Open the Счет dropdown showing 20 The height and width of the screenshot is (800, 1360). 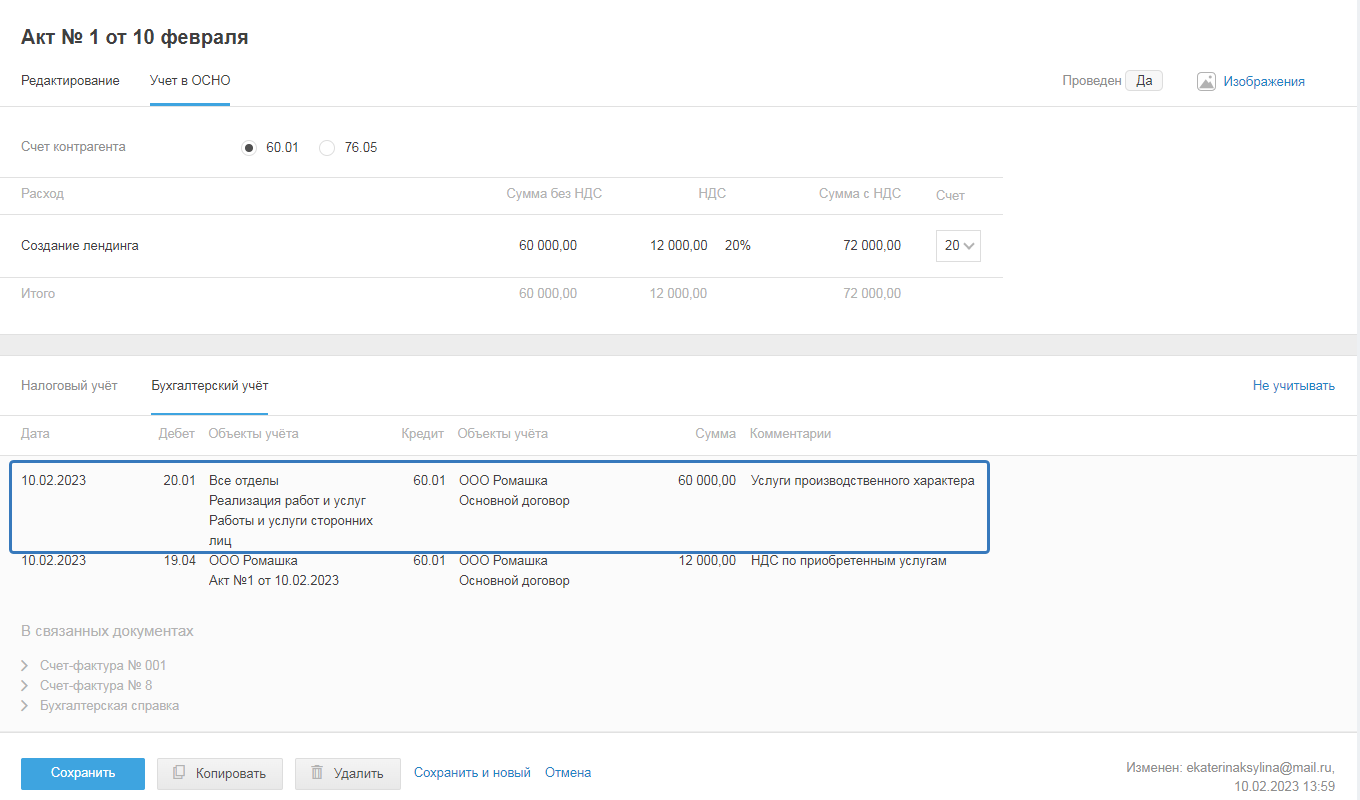pos(958,246)
